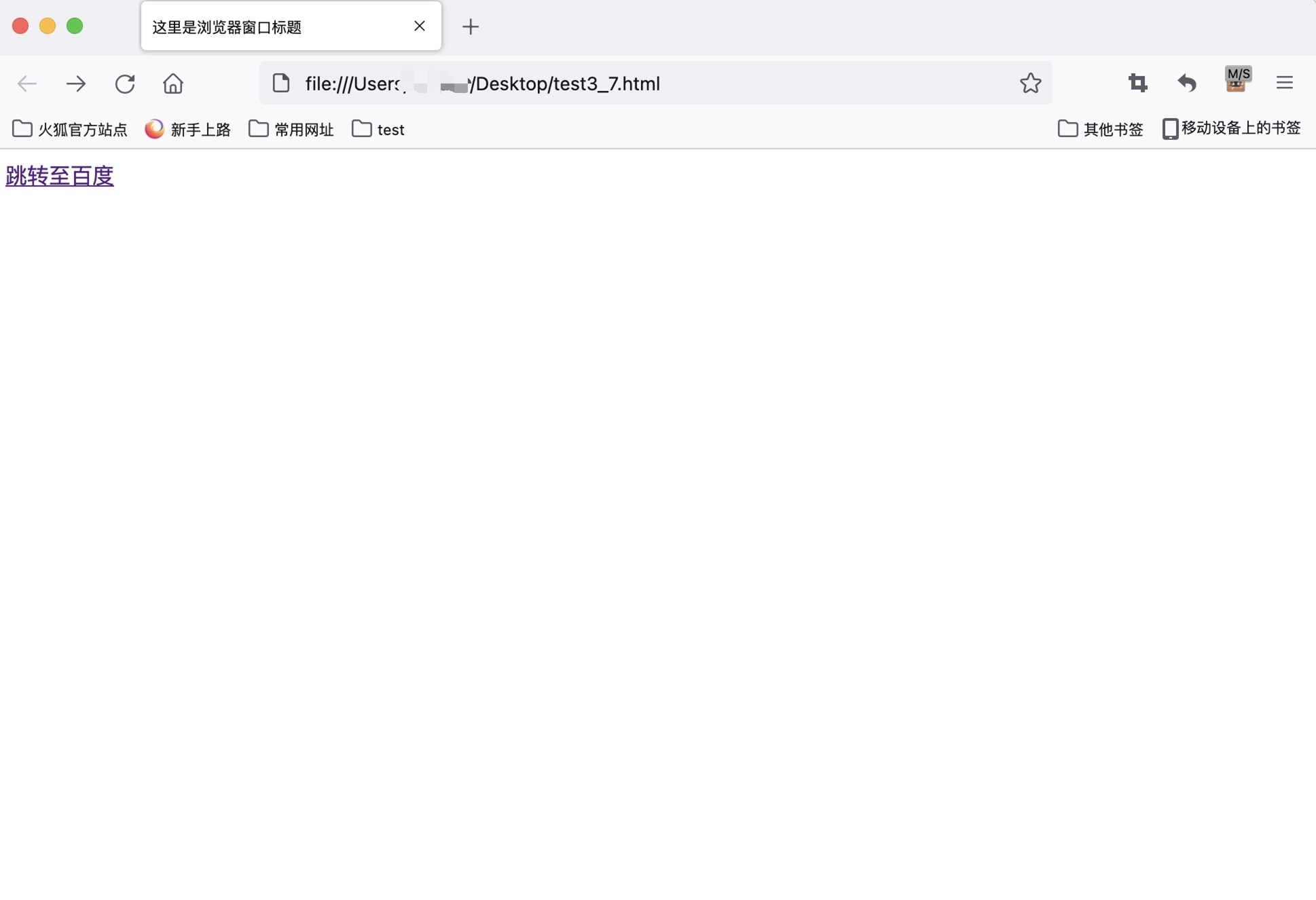Click the undo arrow toolbar icon
Image resolution: width=1316 pixels, height=900 pixels.
(1186, 83)
